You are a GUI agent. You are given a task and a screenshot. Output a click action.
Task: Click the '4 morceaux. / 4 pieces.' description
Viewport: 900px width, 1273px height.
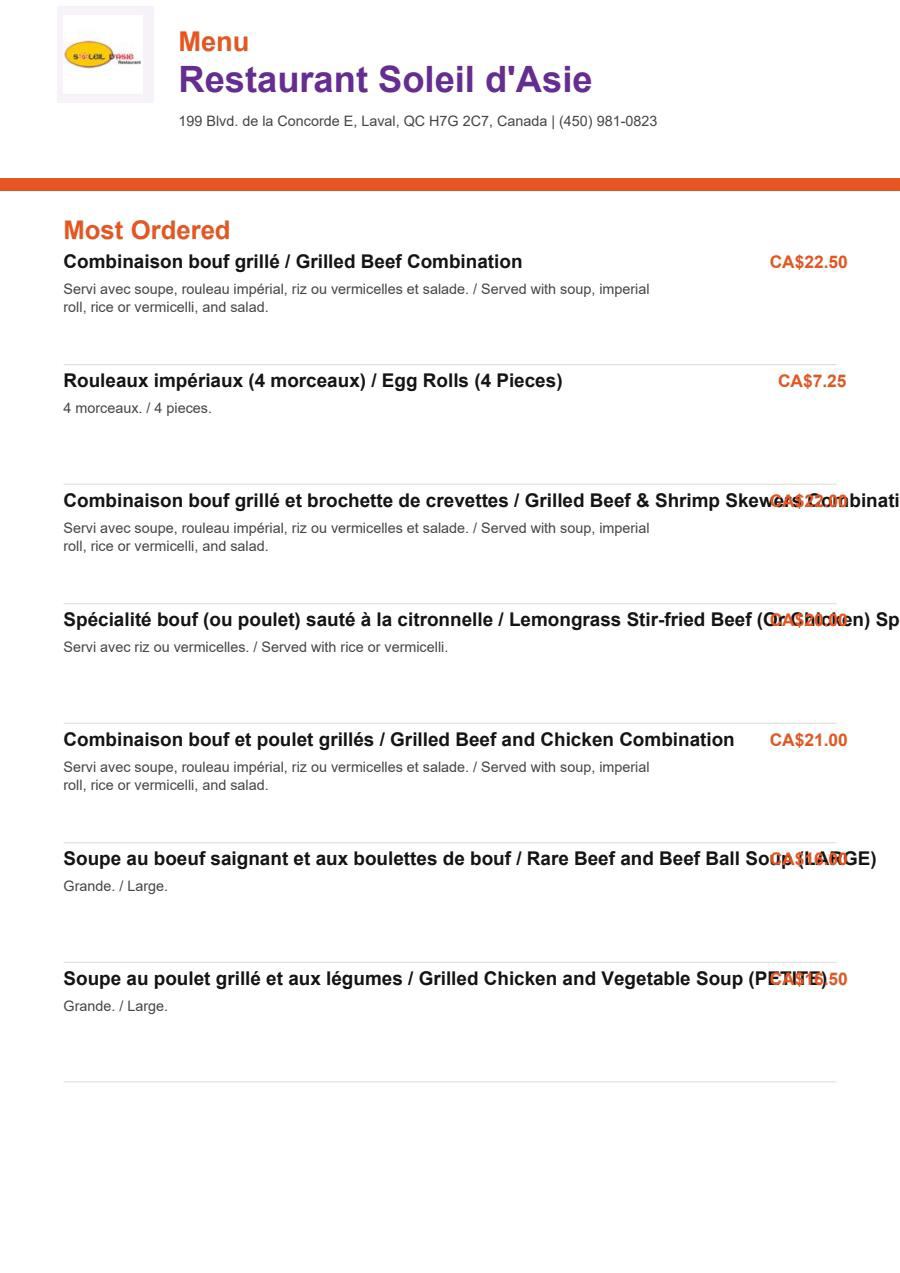[138, 409]
